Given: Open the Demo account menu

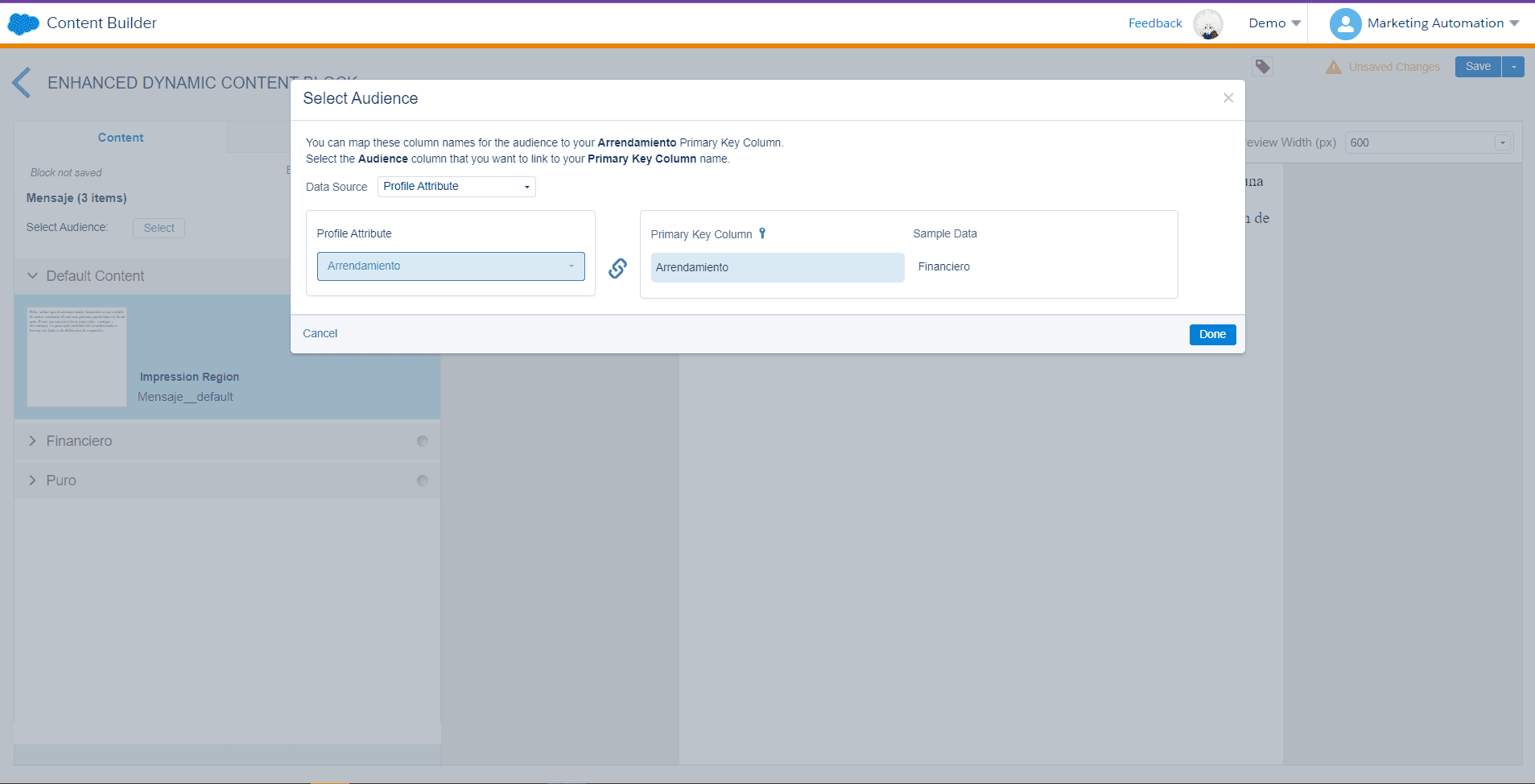Looking at the screenshot, I should (x=1274, y=23).
